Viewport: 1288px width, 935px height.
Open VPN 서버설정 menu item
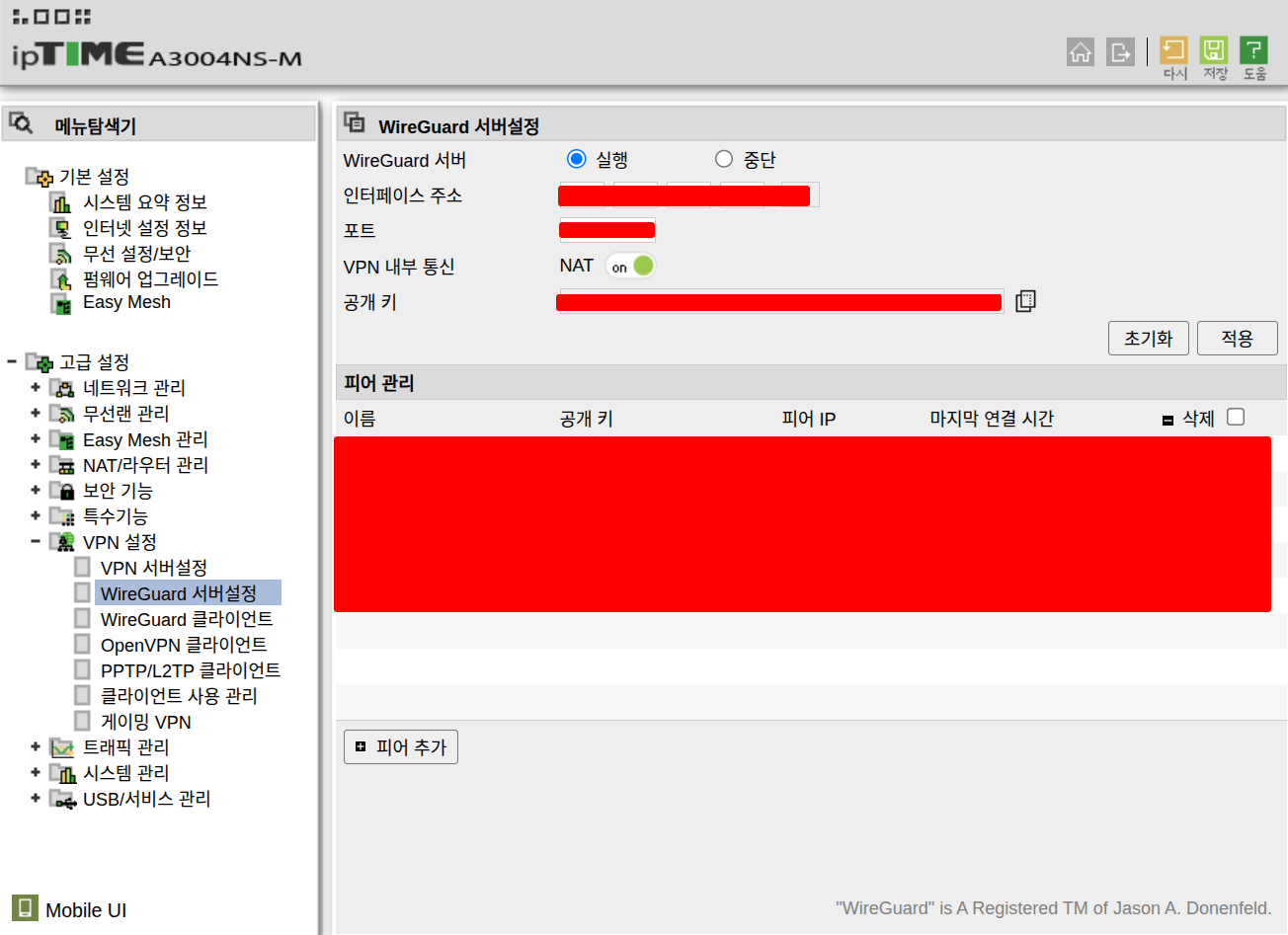[x=154, y=568]
